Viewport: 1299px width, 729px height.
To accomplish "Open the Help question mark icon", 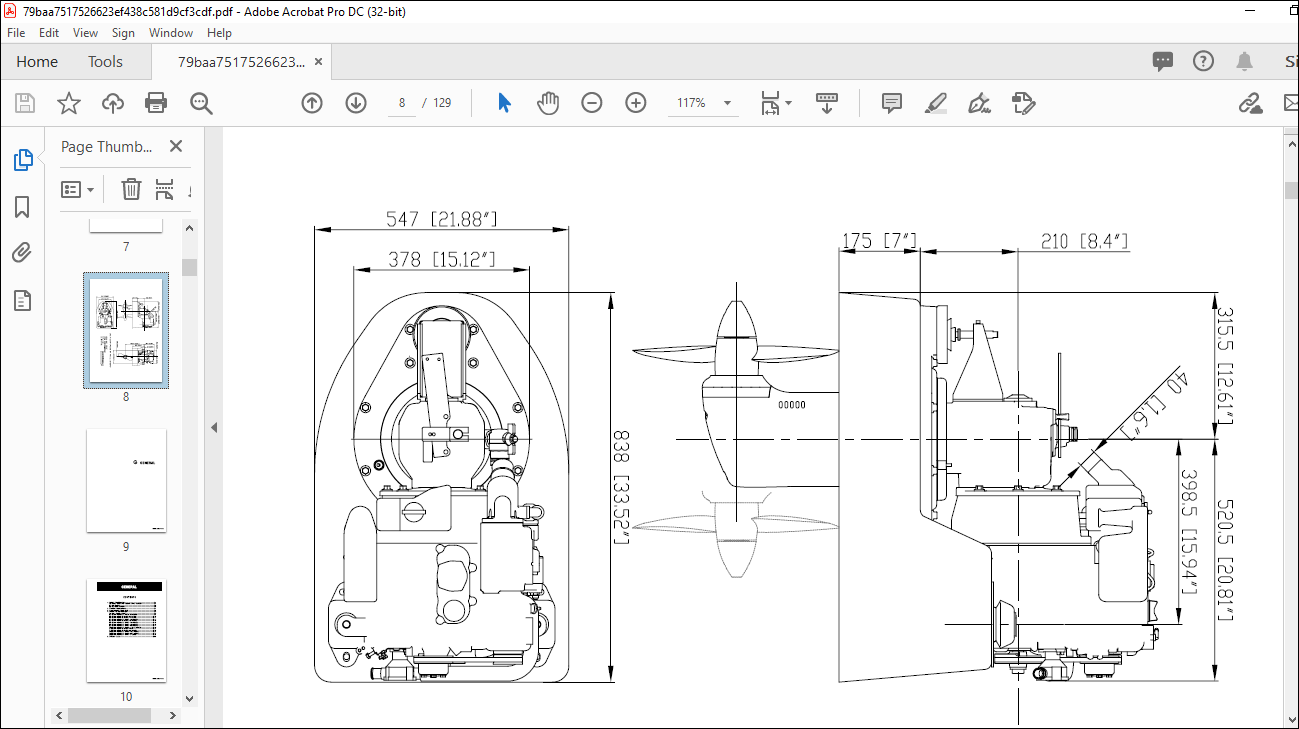I will coord(1203,61).
